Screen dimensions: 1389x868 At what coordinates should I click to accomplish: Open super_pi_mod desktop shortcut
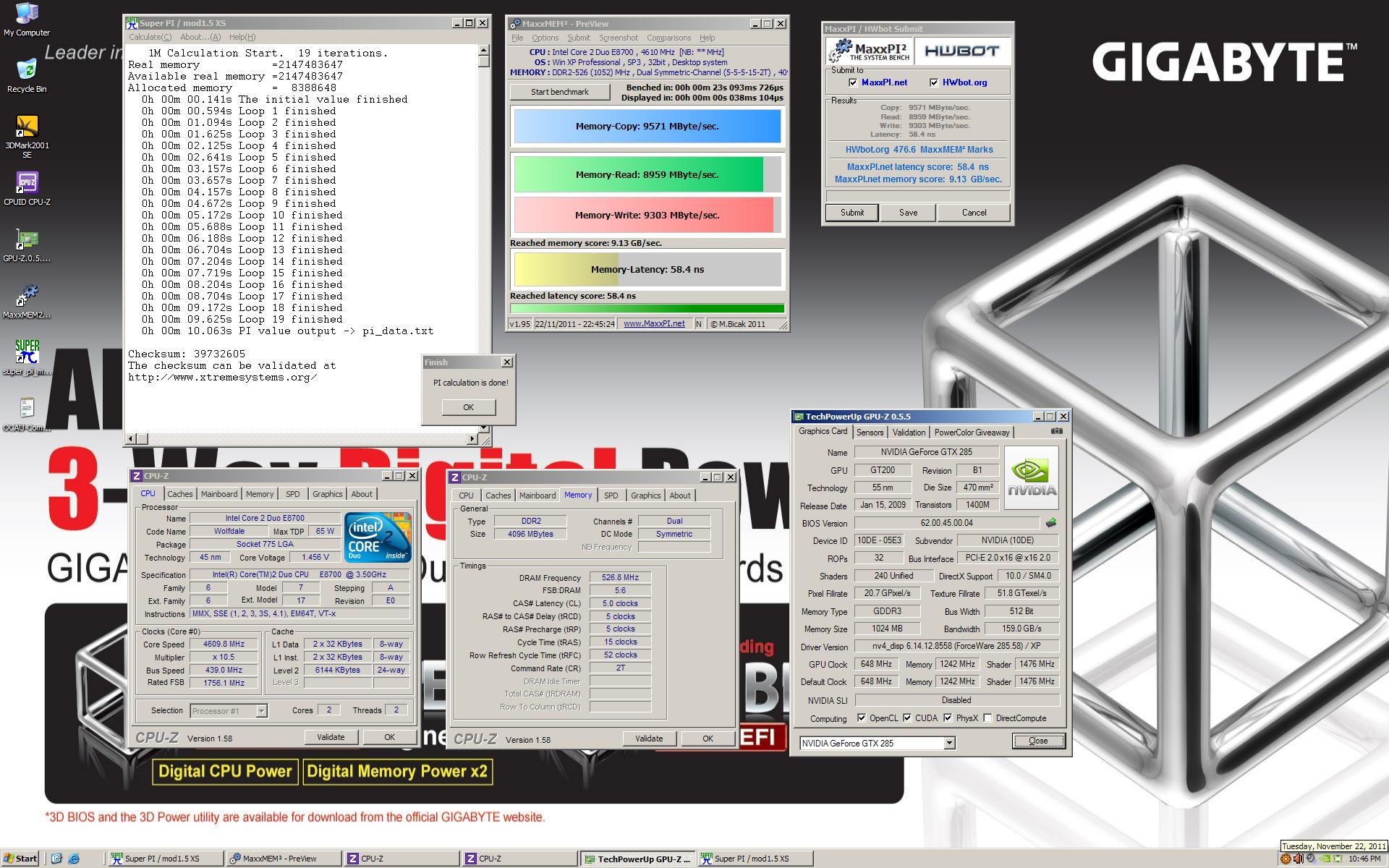27,357
